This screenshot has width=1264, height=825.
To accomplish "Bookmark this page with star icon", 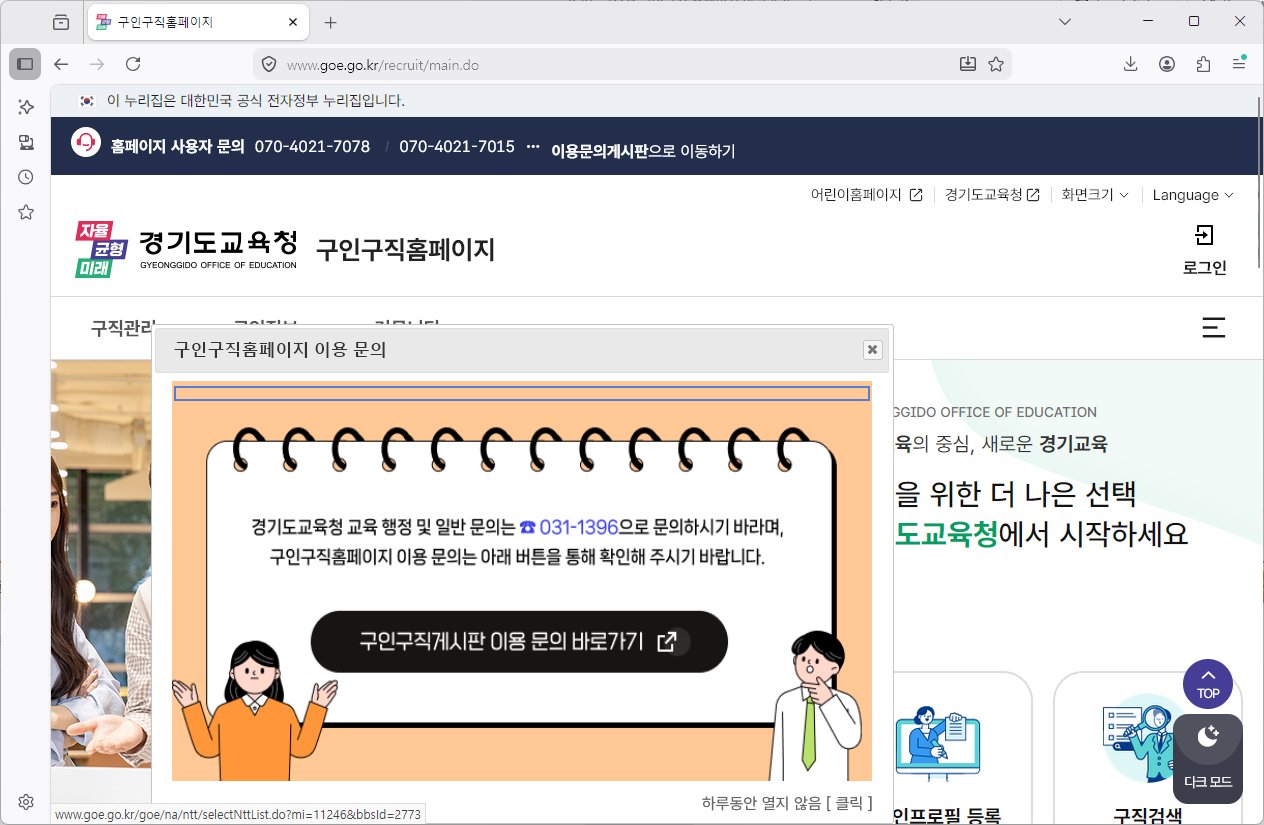I will click(995, 64).
